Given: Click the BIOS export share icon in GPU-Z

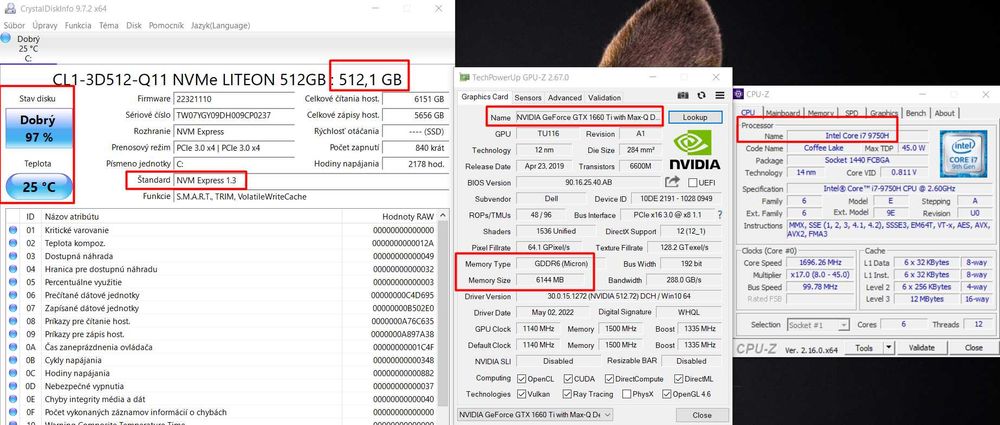Looking at the screenshot, I should (673, 182).
